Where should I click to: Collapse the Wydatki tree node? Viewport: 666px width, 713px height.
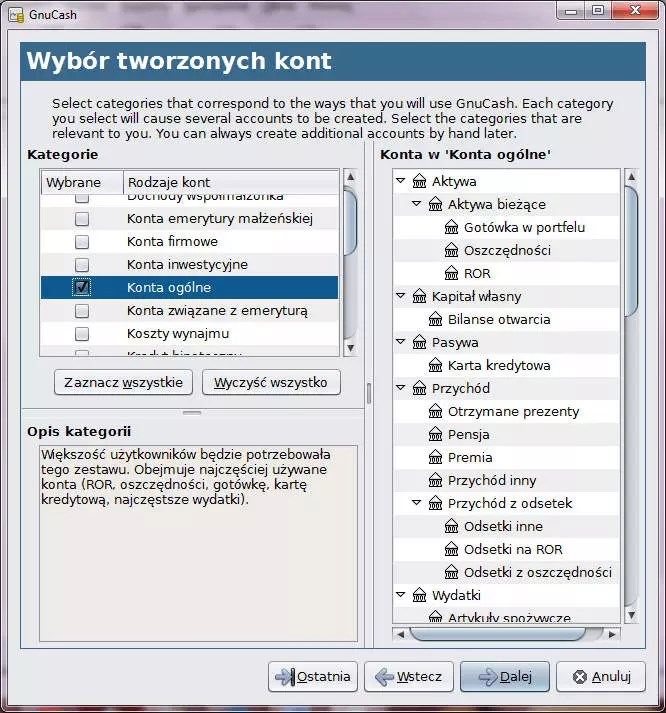coord(401,594)
